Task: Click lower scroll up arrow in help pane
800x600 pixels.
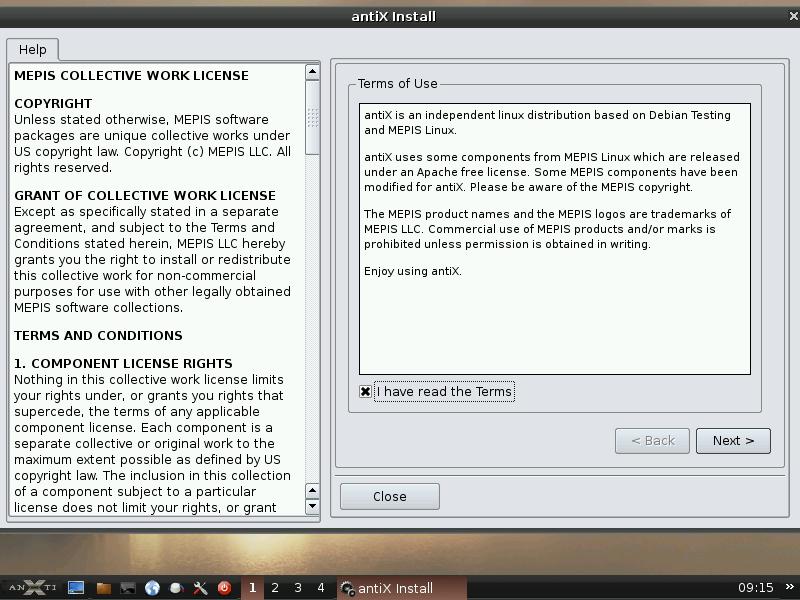Action: tap(312, 491)
